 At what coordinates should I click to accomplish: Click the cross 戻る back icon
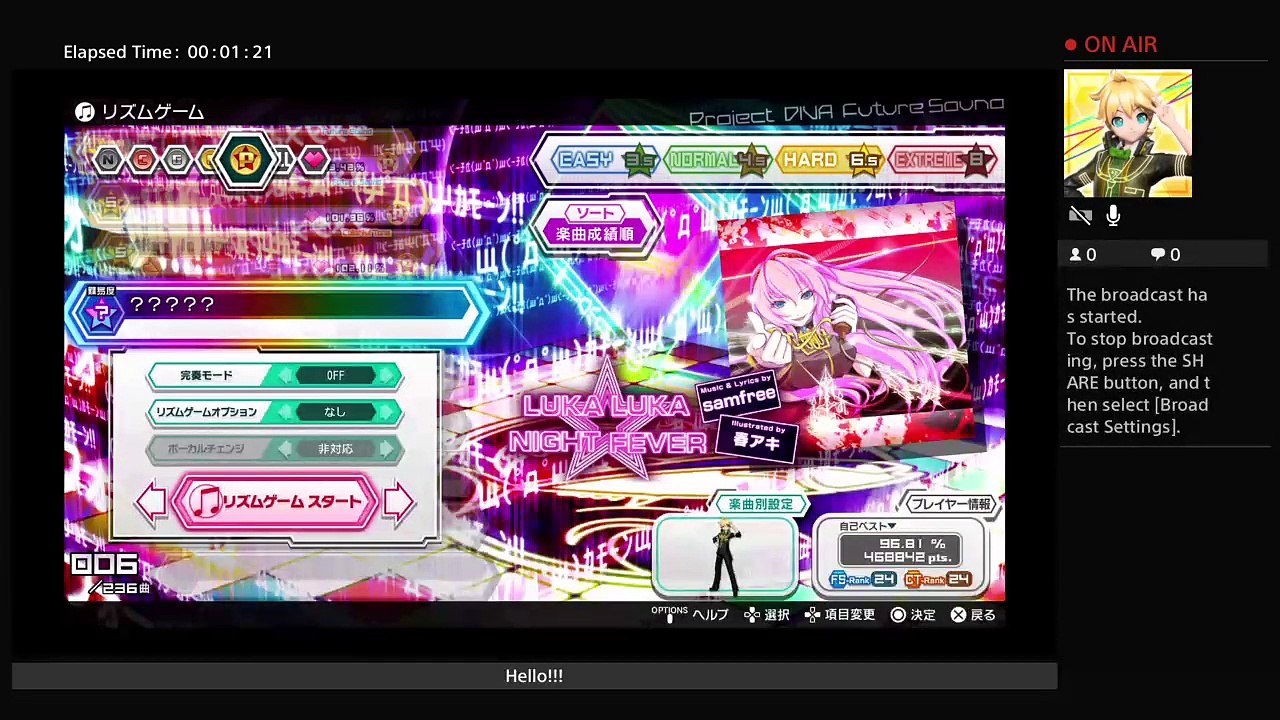pyautogui.click(x=958, y=615)
